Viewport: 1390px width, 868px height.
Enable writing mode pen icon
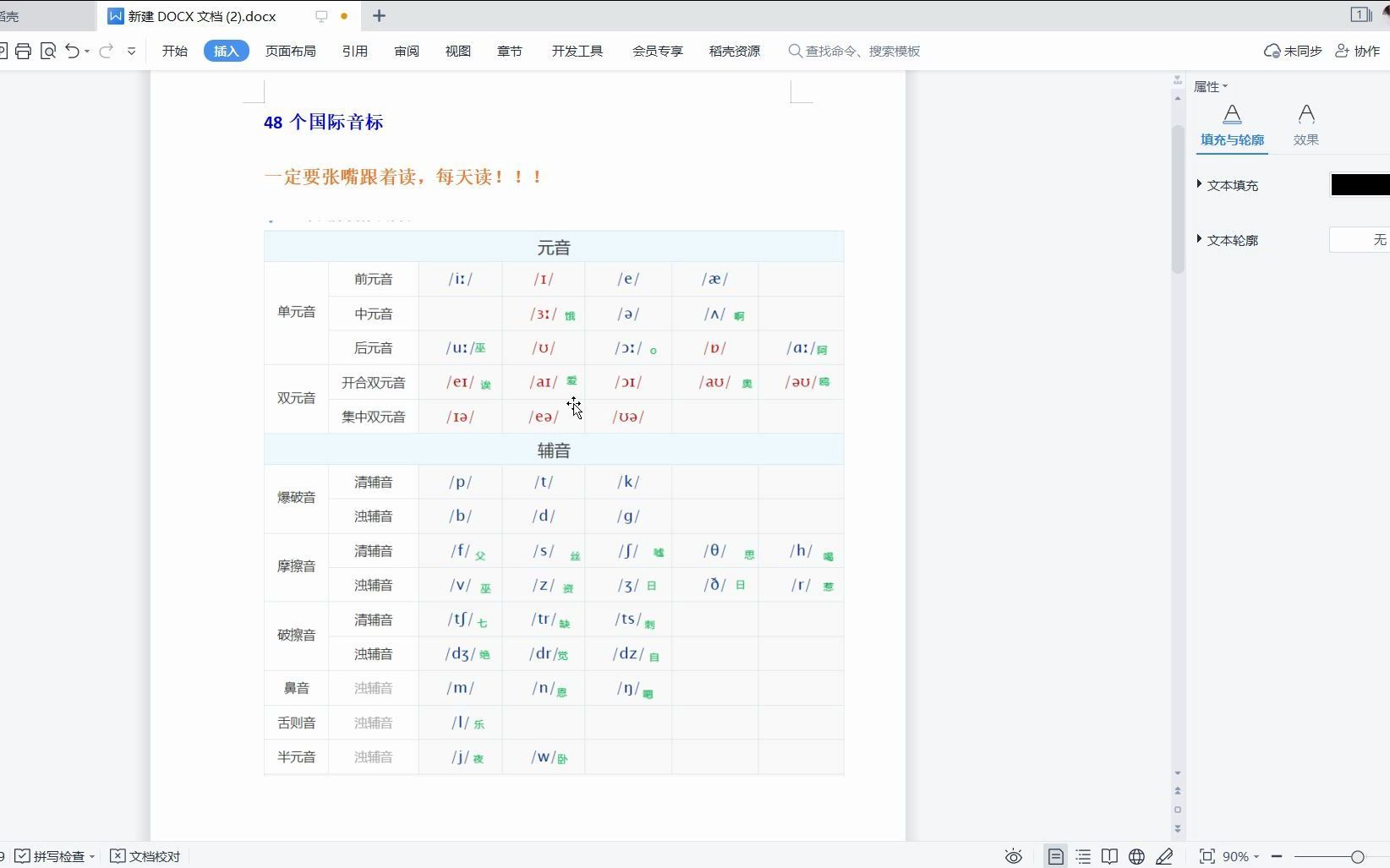pos(1164,856)
